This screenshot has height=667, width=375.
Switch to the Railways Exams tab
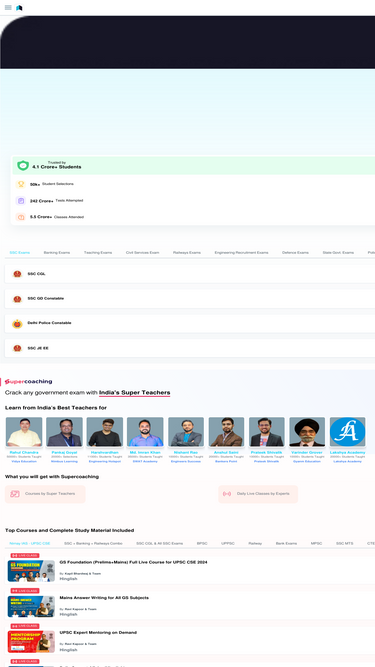(187, 253)
